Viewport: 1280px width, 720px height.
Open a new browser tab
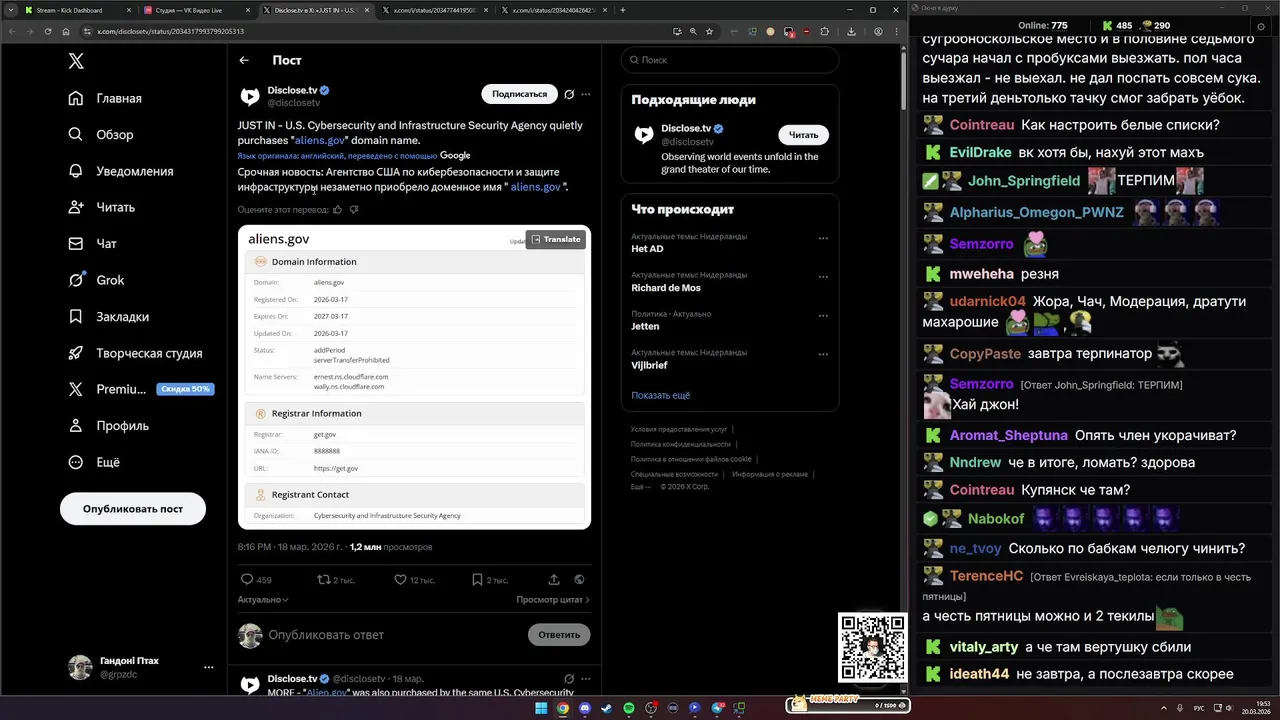[x=623, y=10]
